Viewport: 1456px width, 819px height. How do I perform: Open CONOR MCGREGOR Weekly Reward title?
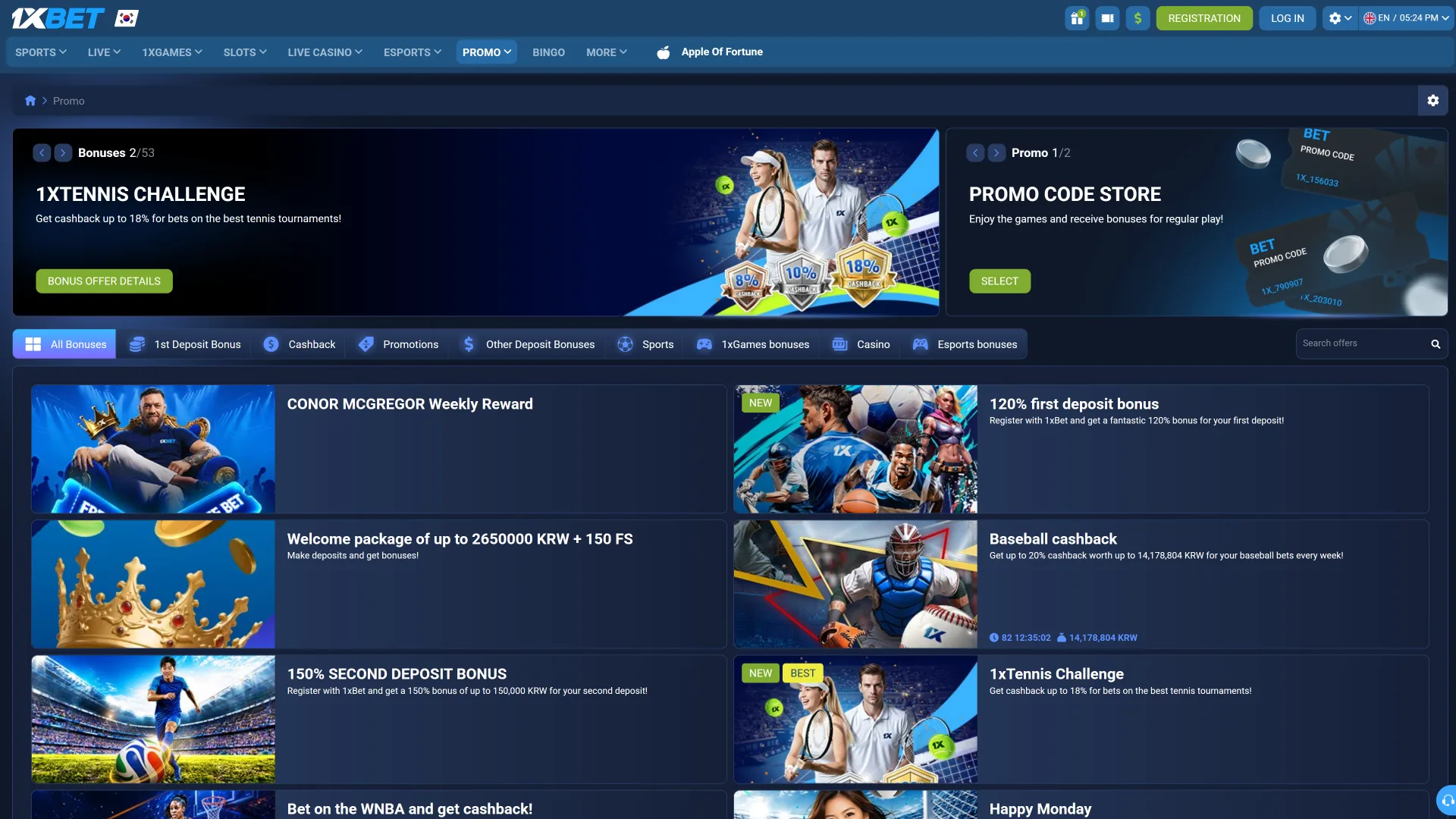409,404
